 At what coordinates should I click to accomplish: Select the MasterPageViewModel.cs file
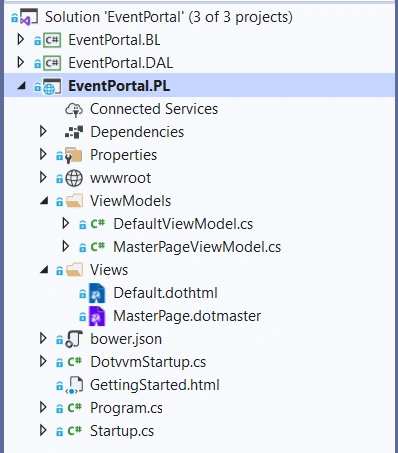[197, 247]
